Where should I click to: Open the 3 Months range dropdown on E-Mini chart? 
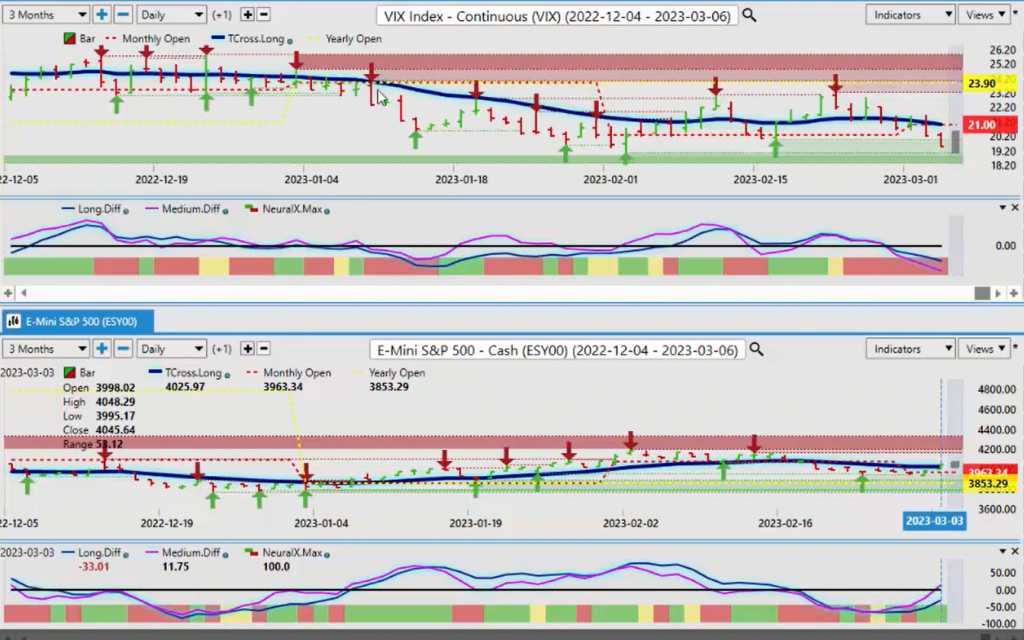click(x=45, y=349)
